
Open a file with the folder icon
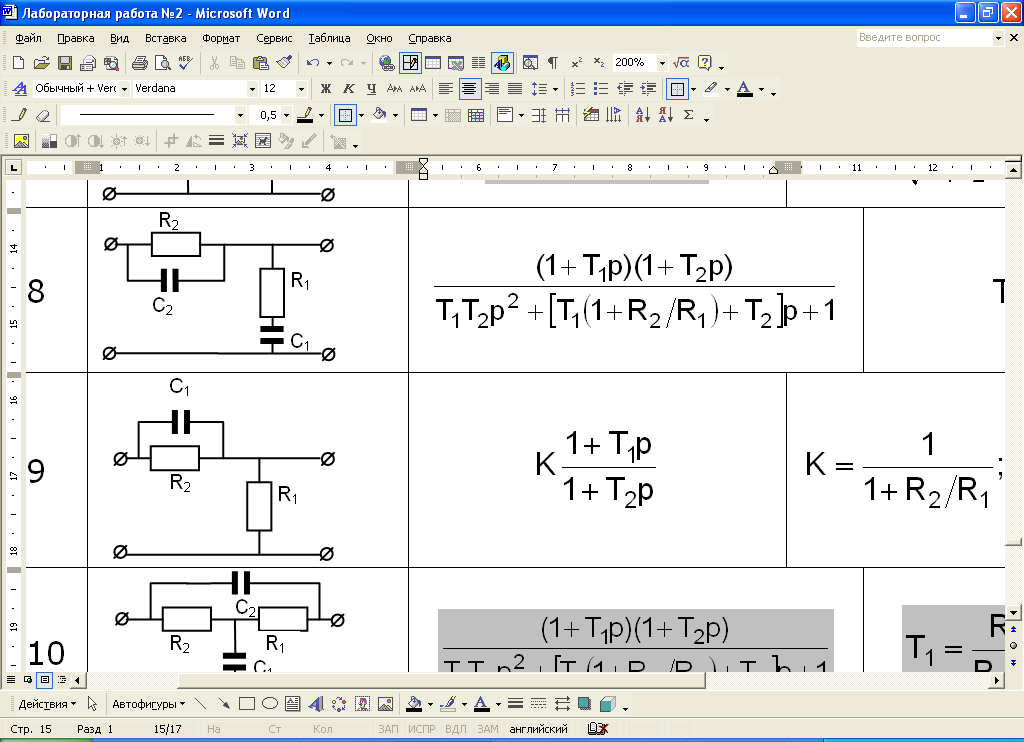(41, 63)
